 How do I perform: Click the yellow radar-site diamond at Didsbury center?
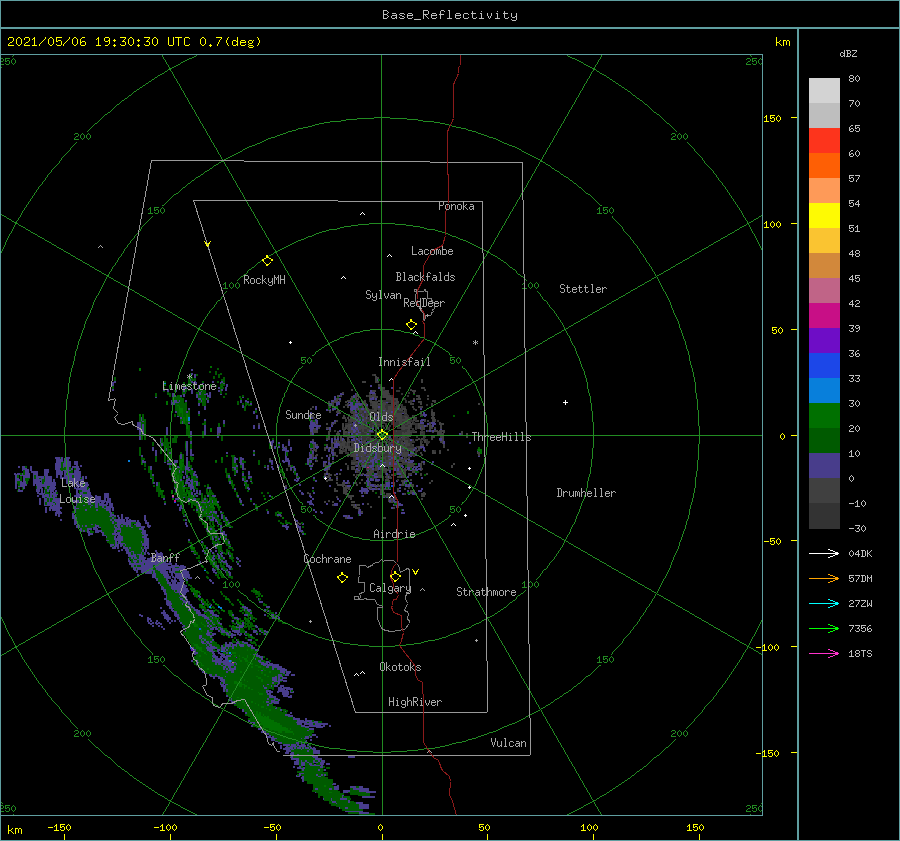point(382,435)
